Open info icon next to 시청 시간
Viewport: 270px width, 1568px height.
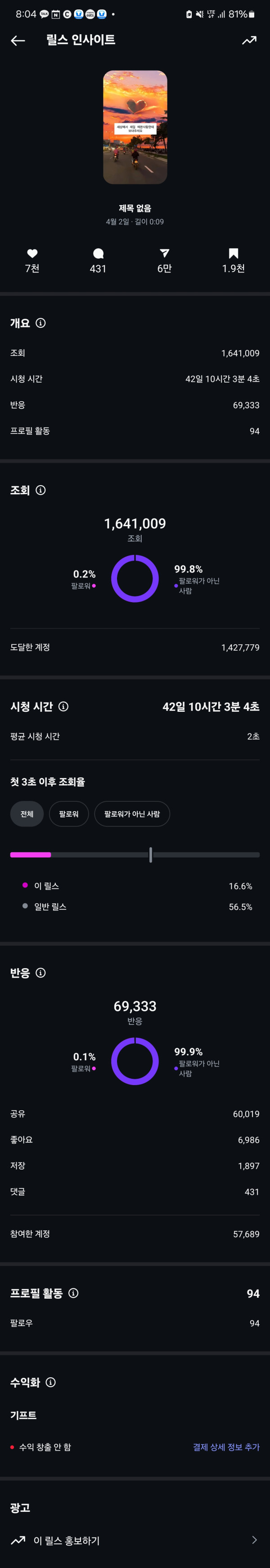[x=63, y=707]
